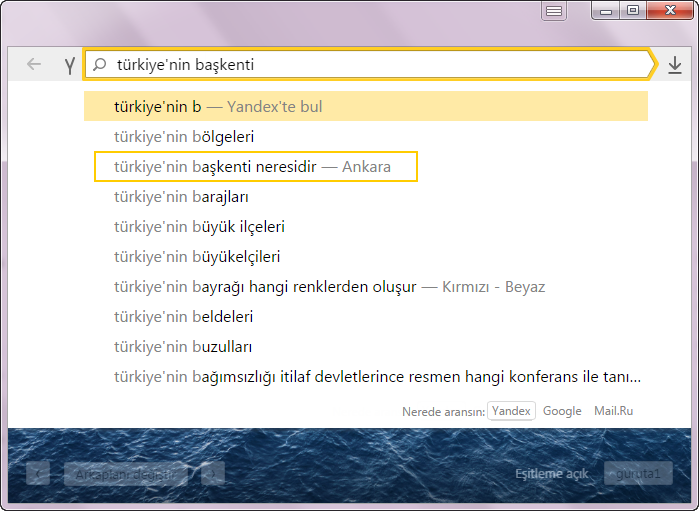
Task: Click the next background arrow button
Action: pyautogui.click(x=213, y=474)
